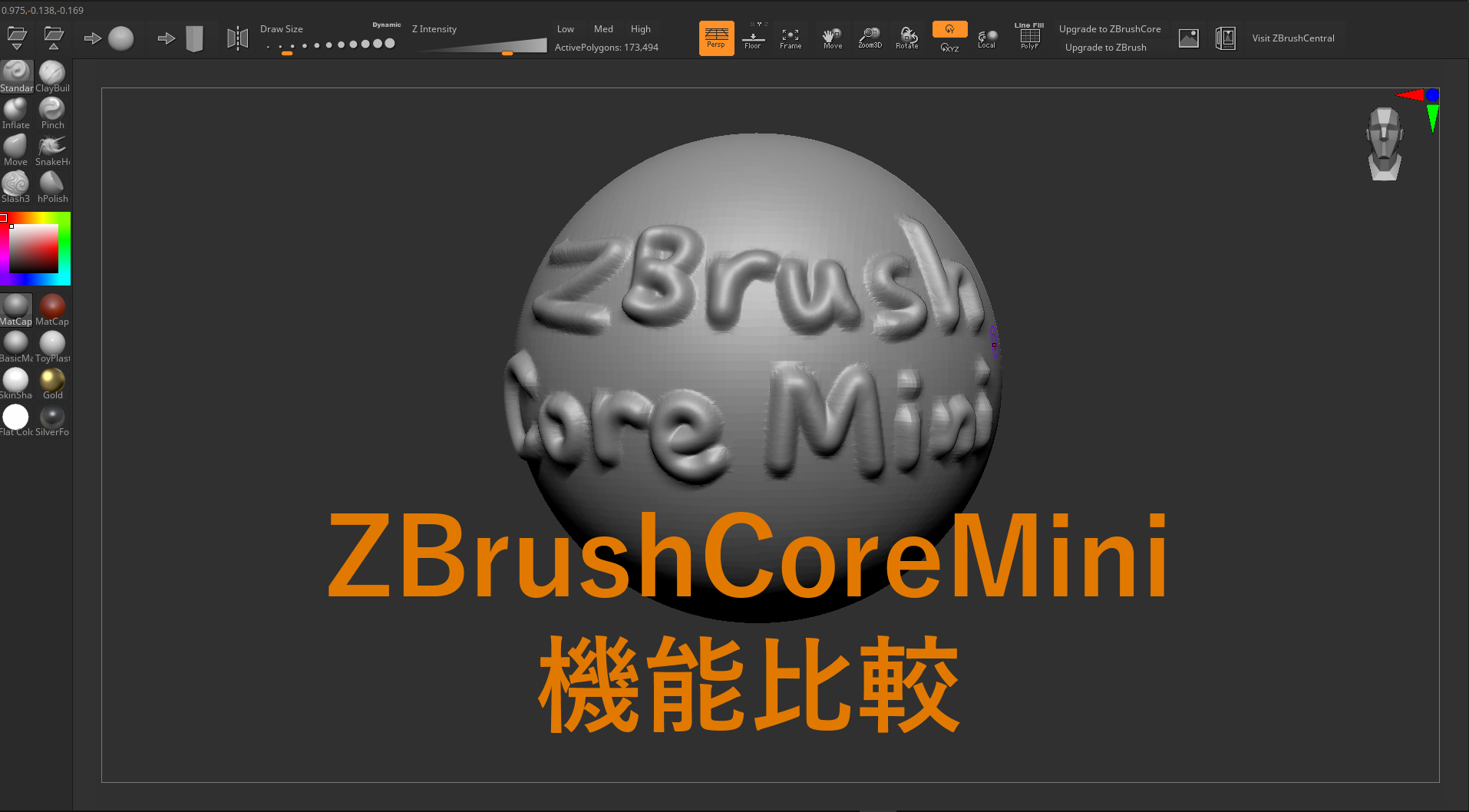Click the Rotate navigation button
The width and height of the screenshot is (1469, 812).
pos(907,38)
